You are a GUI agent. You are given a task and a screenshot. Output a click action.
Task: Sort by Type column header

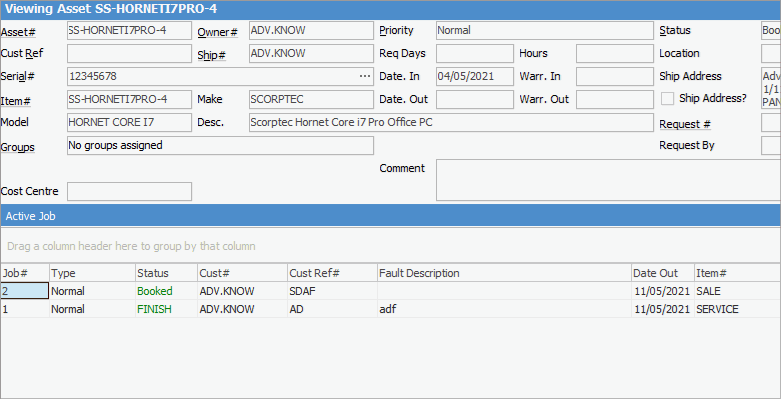click(93, 273)
